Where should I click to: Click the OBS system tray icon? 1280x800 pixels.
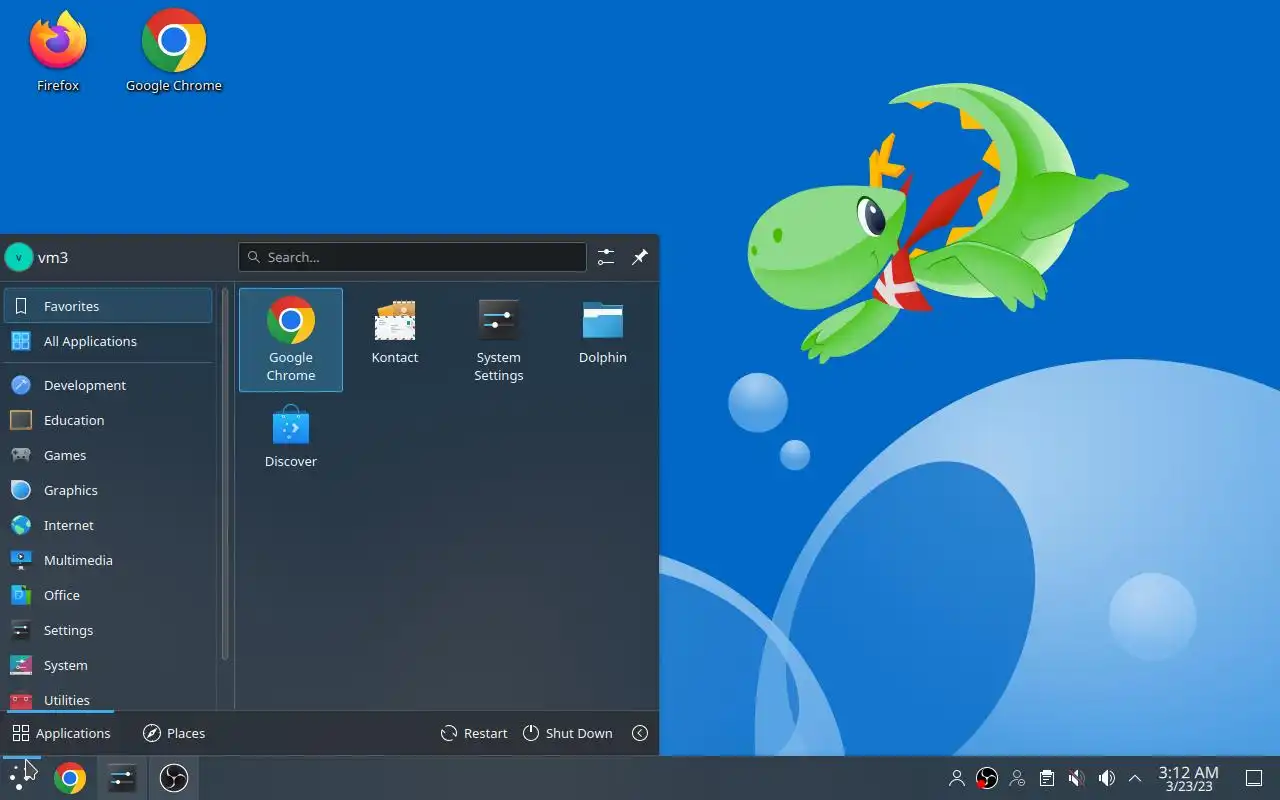987,778
